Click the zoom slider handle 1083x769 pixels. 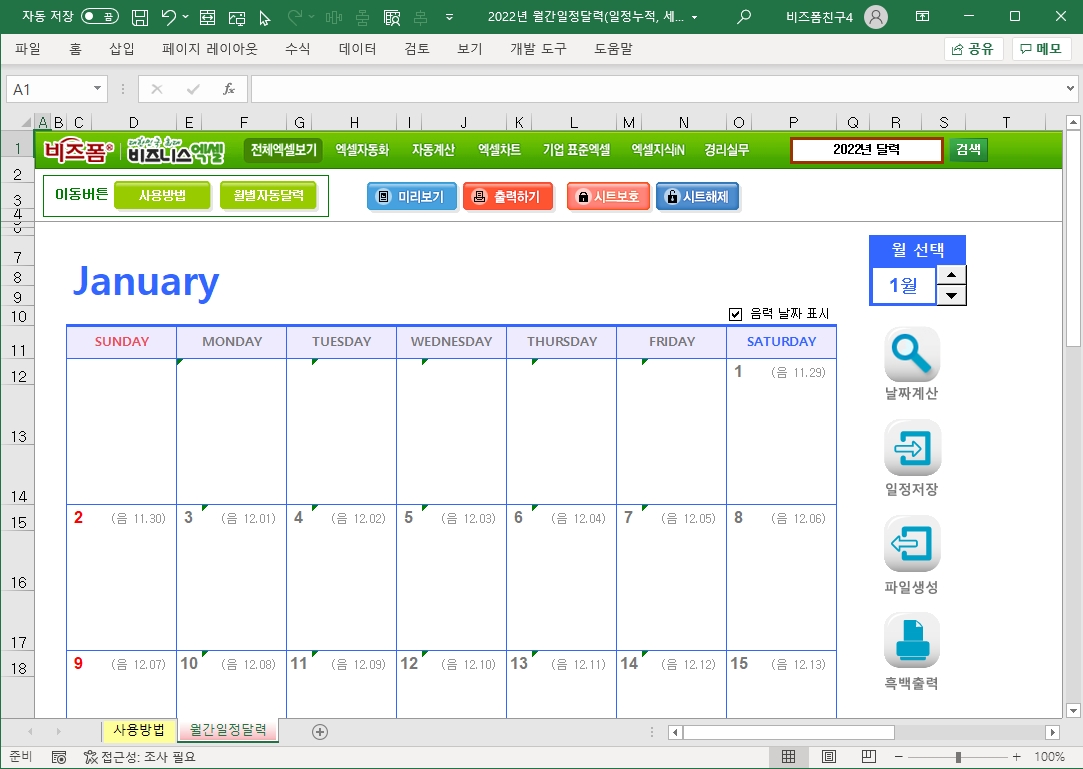[x=958, y=757]
